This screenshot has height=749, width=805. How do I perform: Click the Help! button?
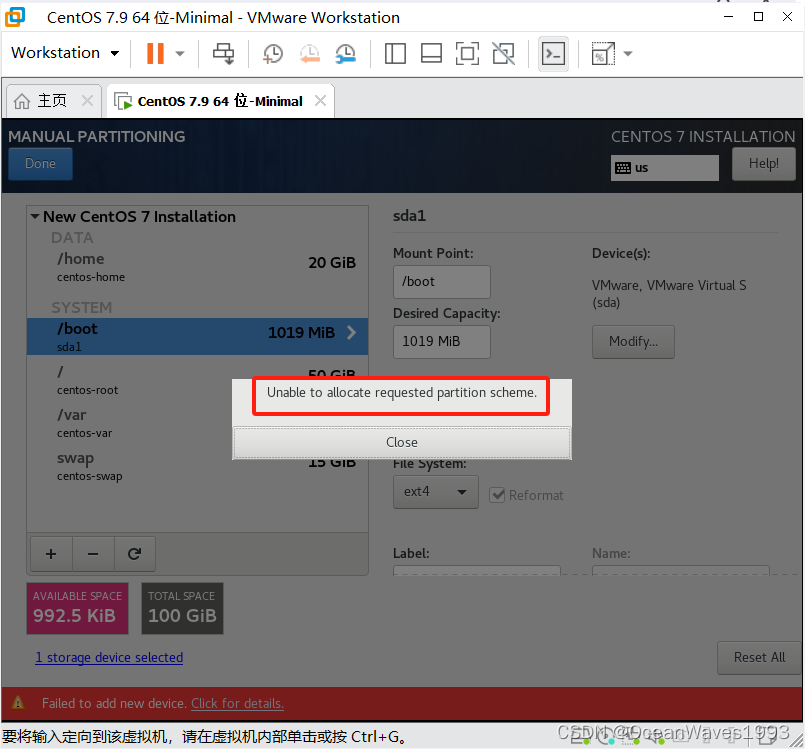click(x=763, y=164)
